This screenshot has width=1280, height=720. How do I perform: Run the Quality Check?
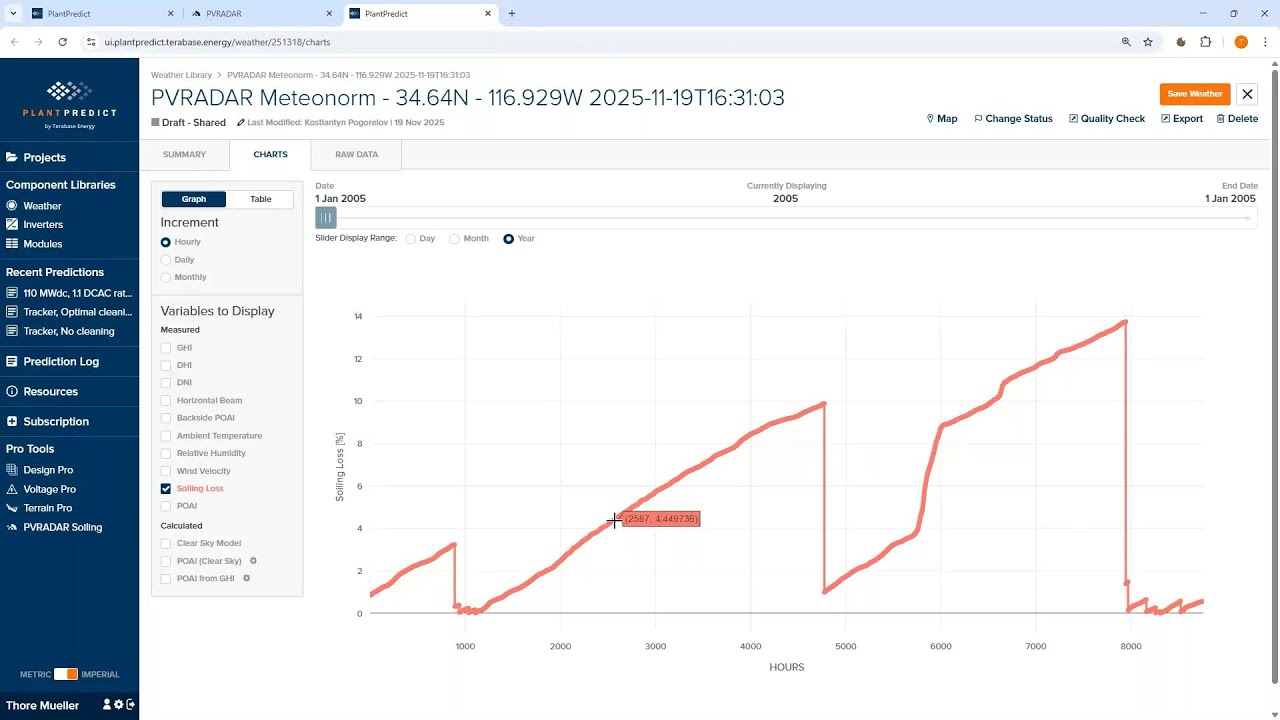pyautogui.click(x=1107, y=119)
